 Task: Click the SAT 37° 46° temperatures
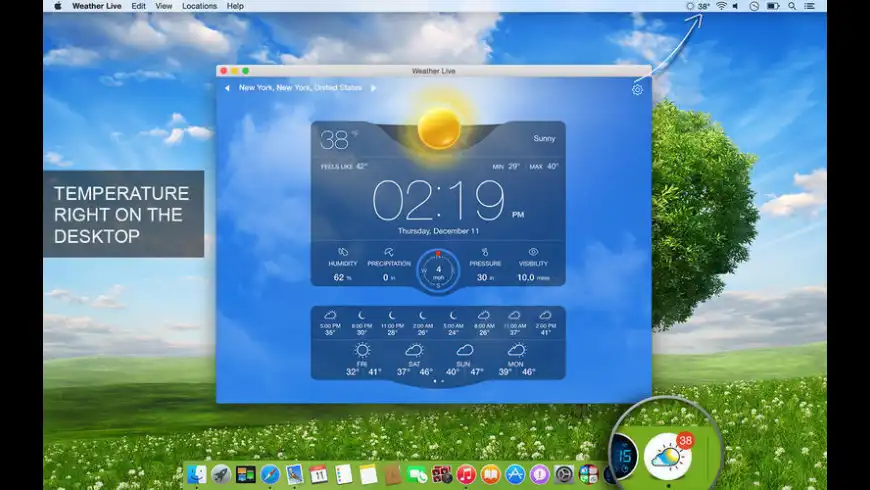415,372
